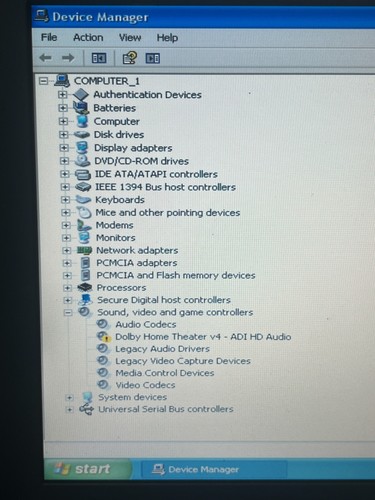The width and height of the screenshot is (375, 500).
Task: Click the PCMCIA adapters icon
Action: point(86,263)
